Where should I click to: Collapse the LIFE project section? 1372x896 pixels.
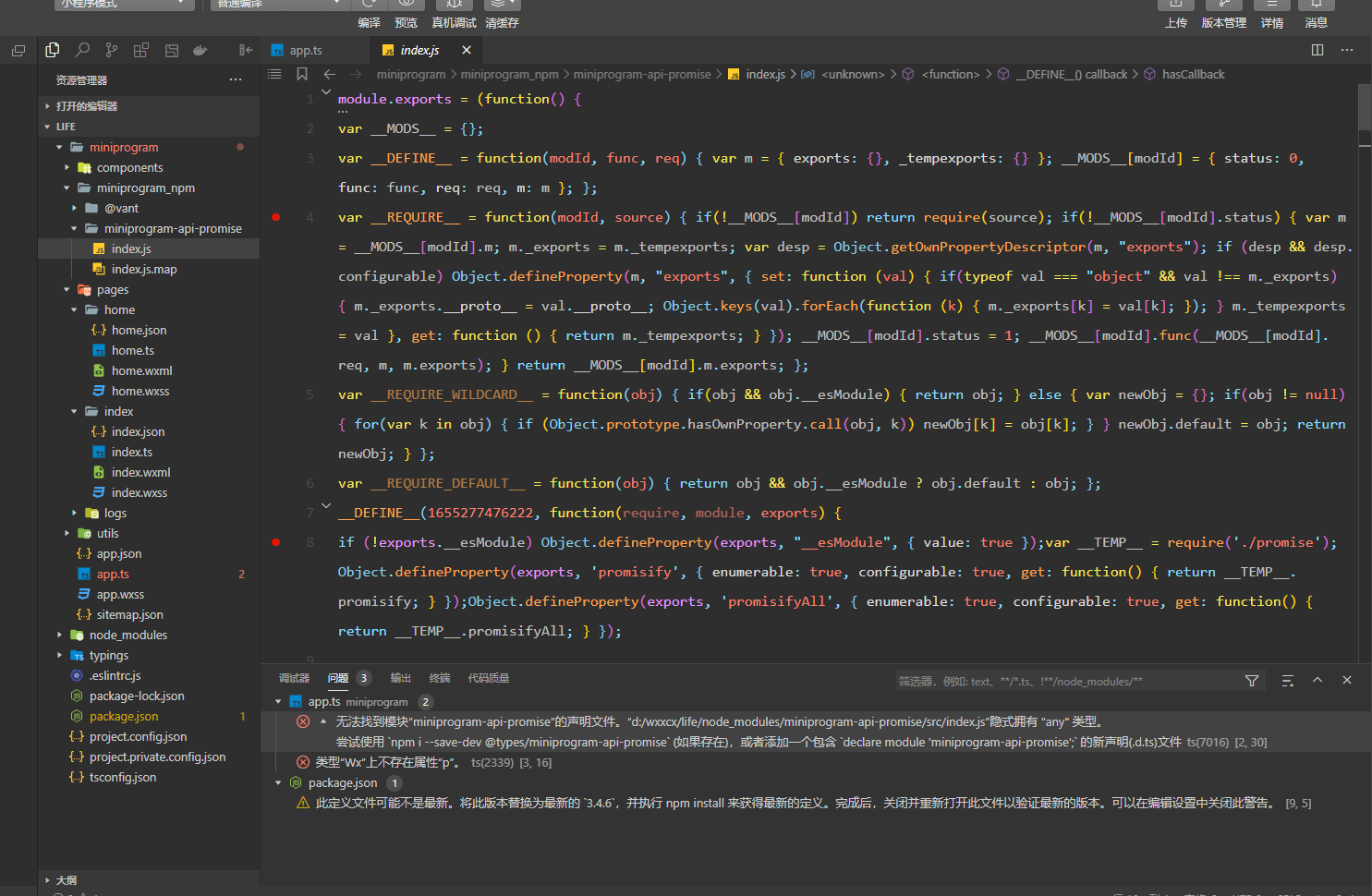(149, 127)
